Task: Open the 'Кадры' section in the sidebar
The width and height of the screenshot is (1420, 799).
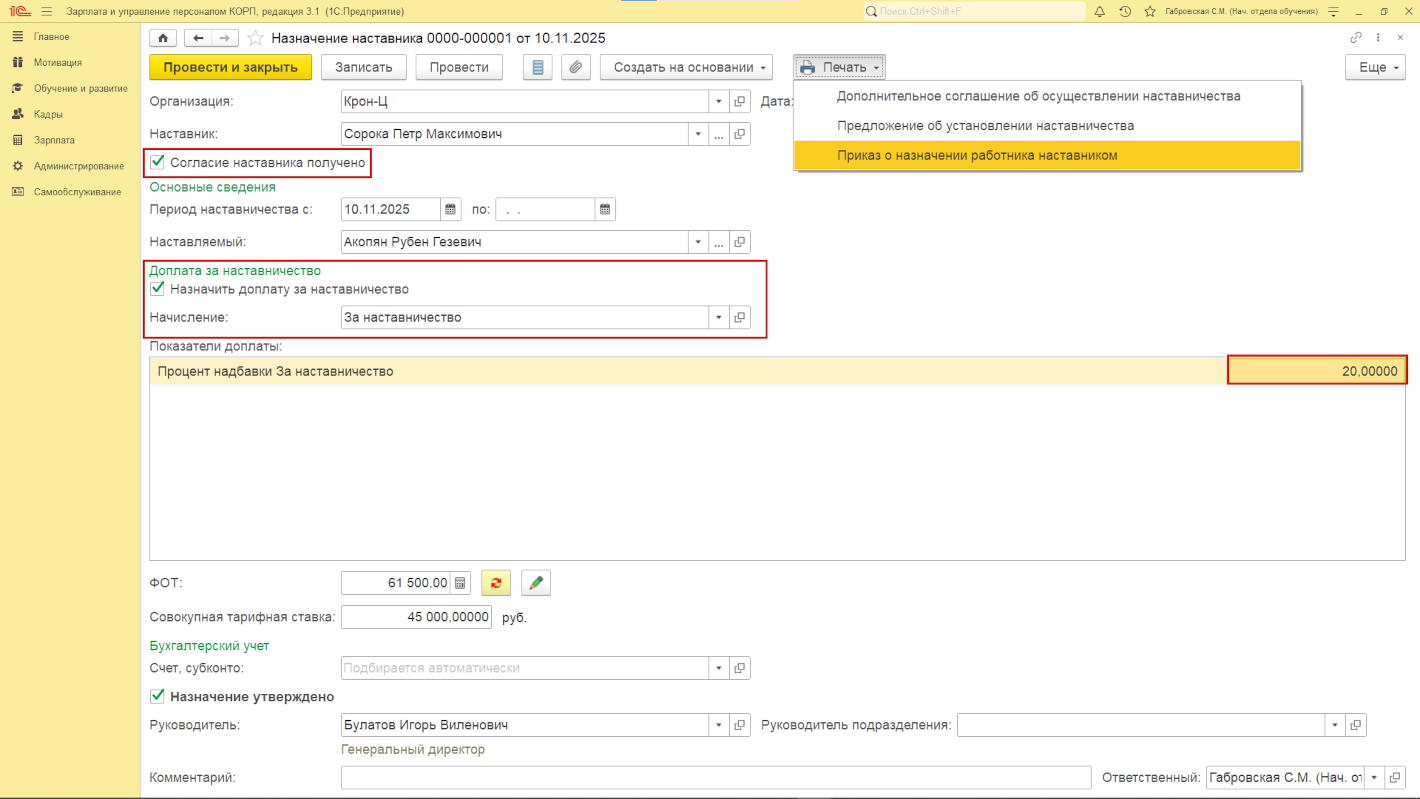Action: [48, 114]
